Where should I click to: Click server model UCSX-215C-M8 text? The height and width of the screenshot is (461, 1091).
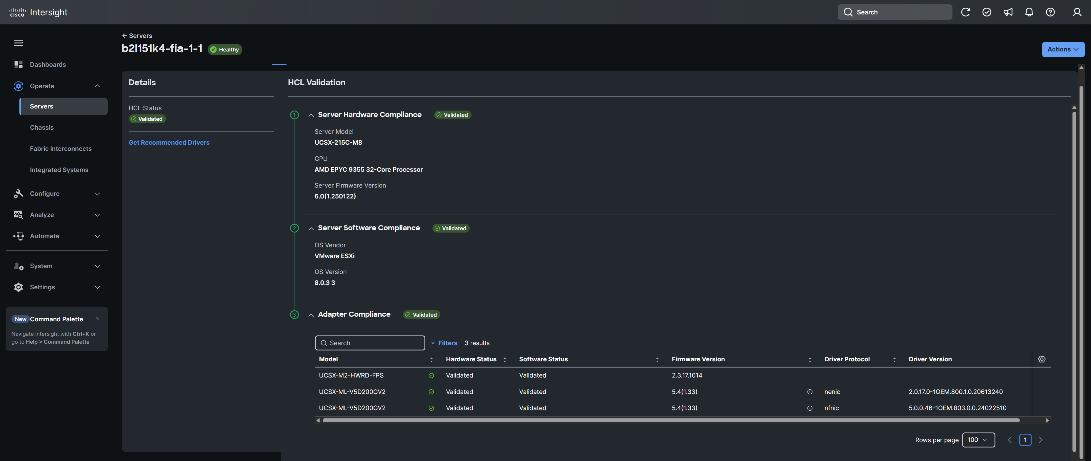339,143
